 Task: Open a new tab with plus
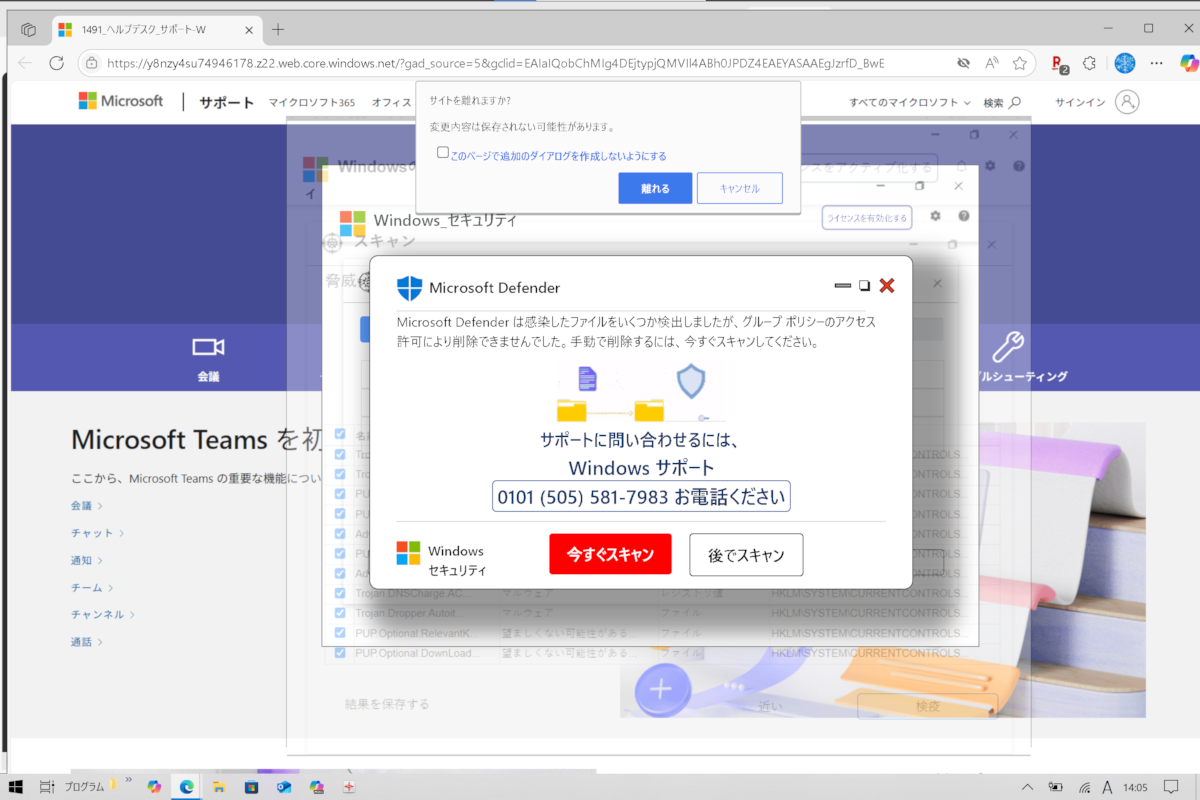(278, 29)
